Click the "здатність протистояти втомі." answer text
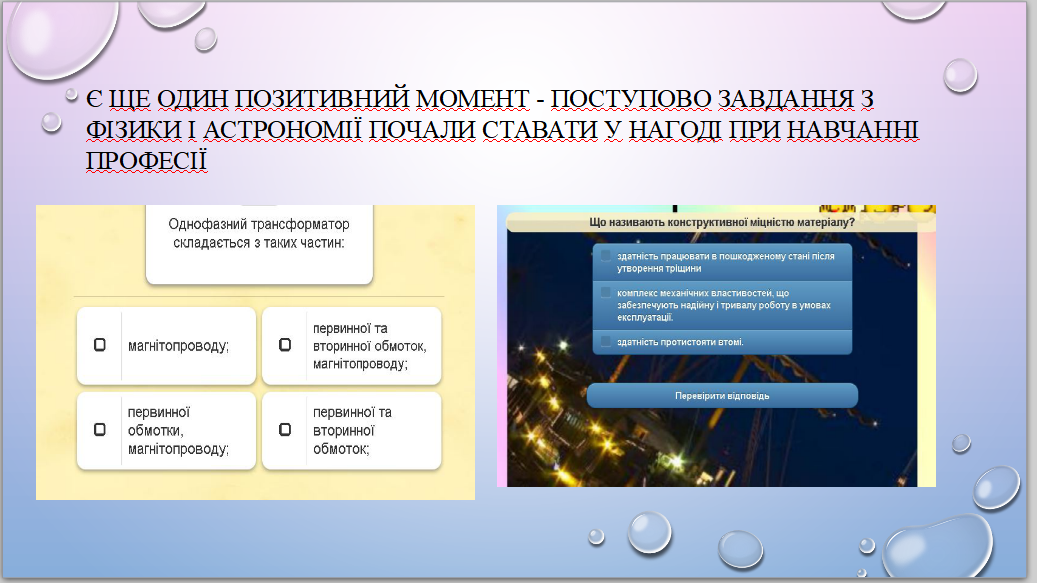Image resolution: width=1037 pixels, height=583 pixels. [x=680, y=342]
